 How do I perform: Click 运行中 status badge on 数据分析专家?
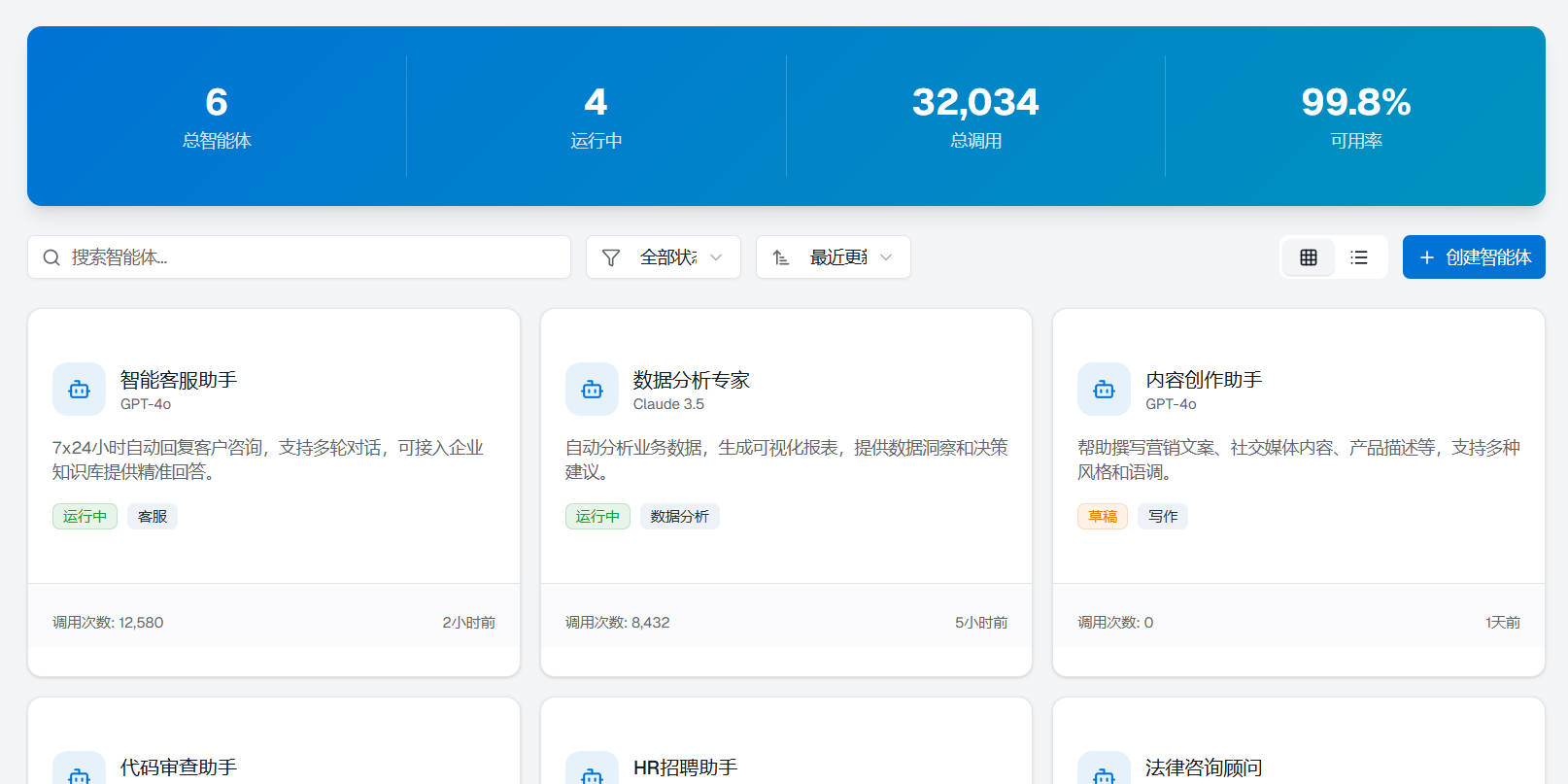597,516
